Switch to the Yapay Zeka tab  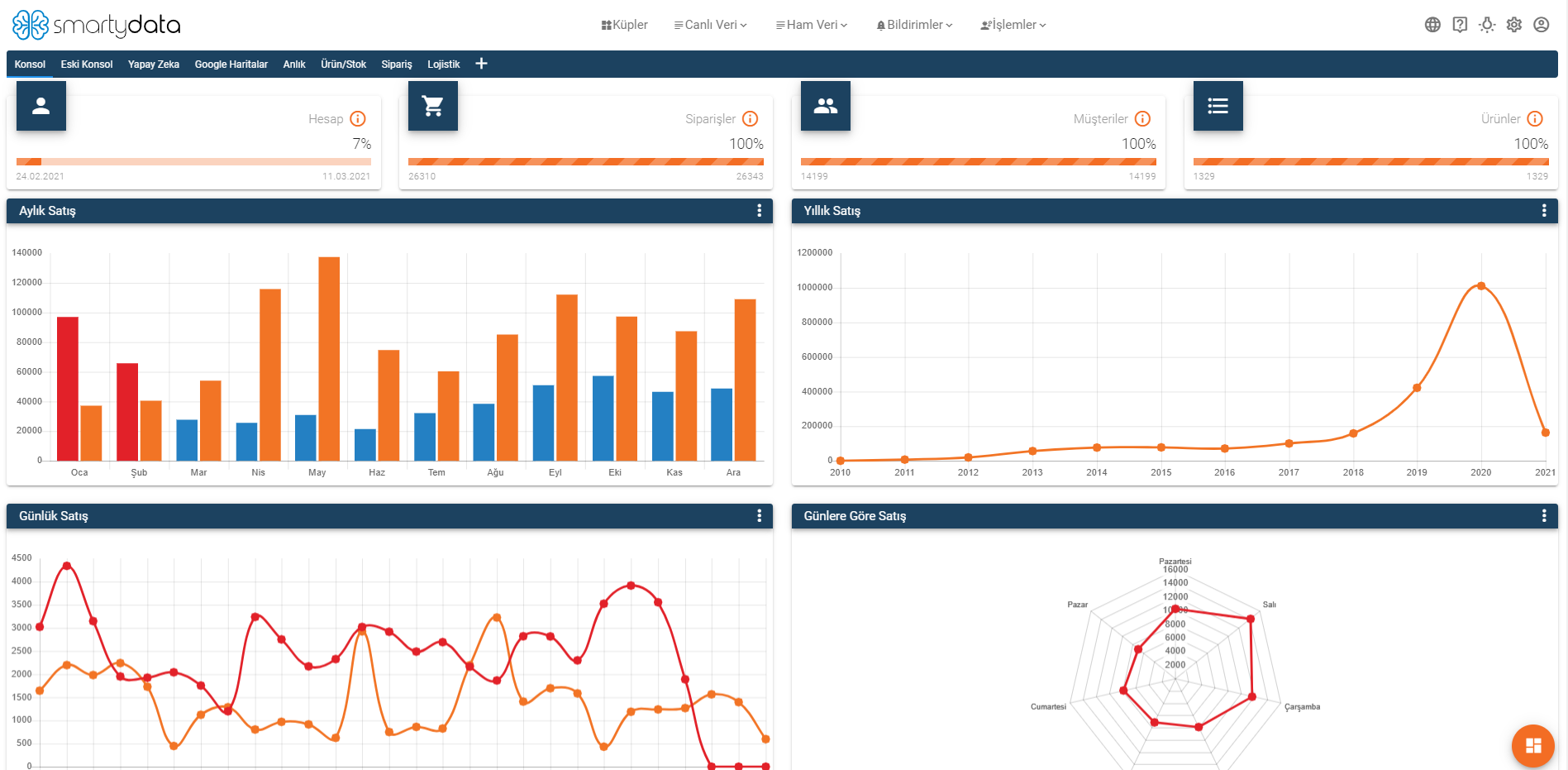(154, 65)
